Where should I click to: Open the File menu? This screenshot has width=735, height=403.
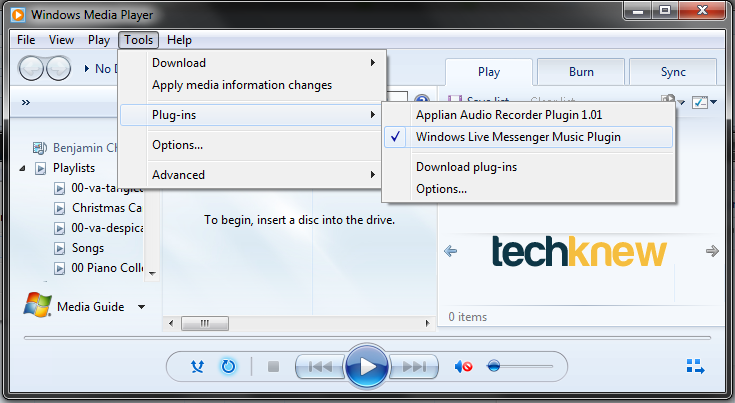pos(26,40)
